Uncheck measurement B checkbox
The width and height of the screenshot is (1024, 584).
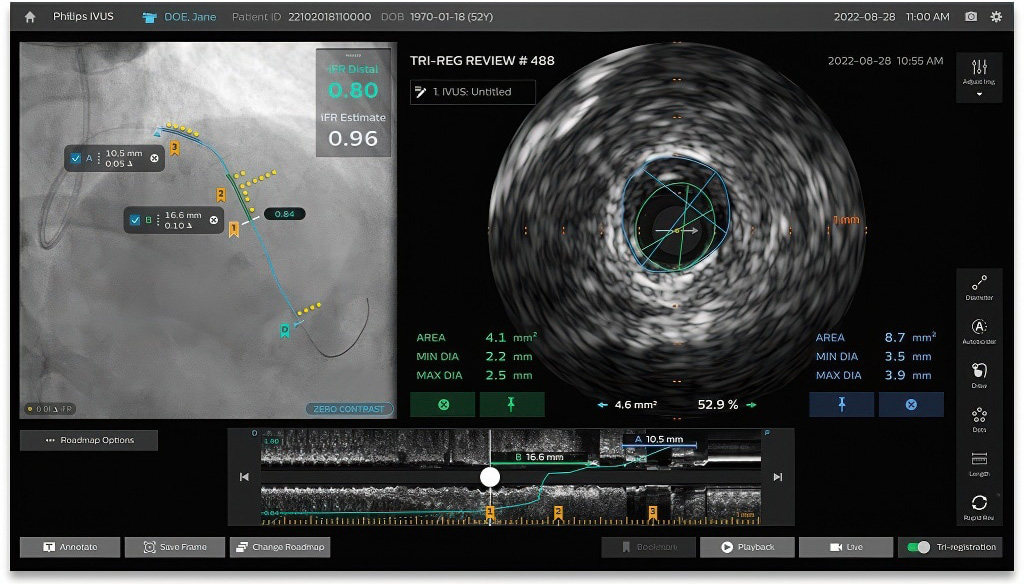click(x=136, y=221)
